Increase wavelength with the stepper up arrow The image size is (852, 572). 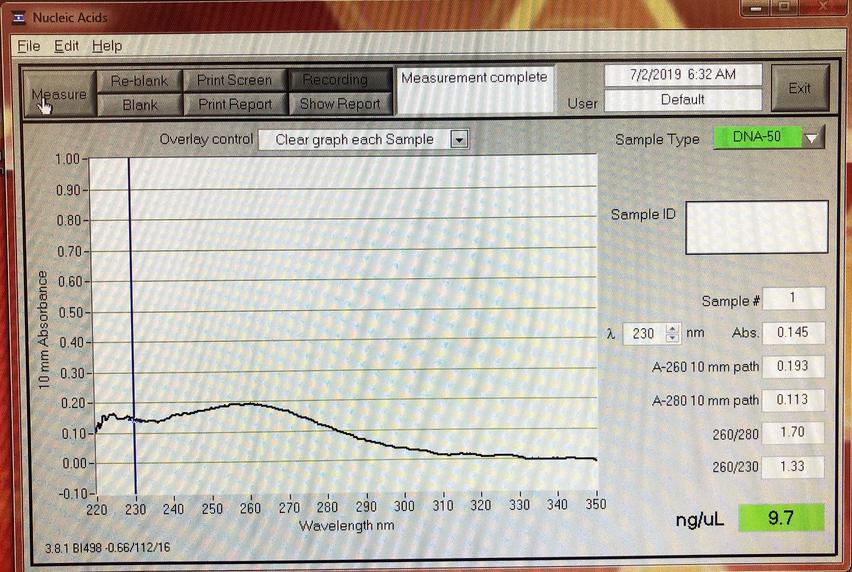point(672,329)
